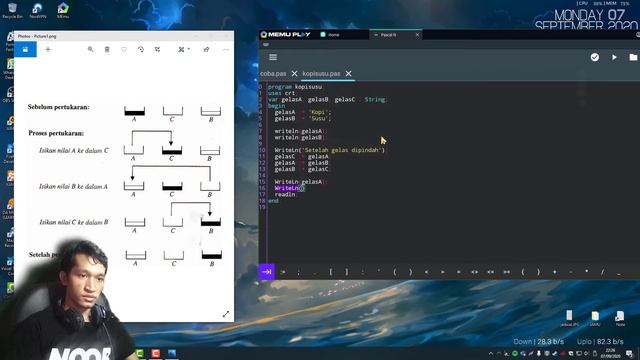This screenshot has height=360, width=640.
Task: Place the cursor on the 'program kopisusu' line
Action: point(295,87)
